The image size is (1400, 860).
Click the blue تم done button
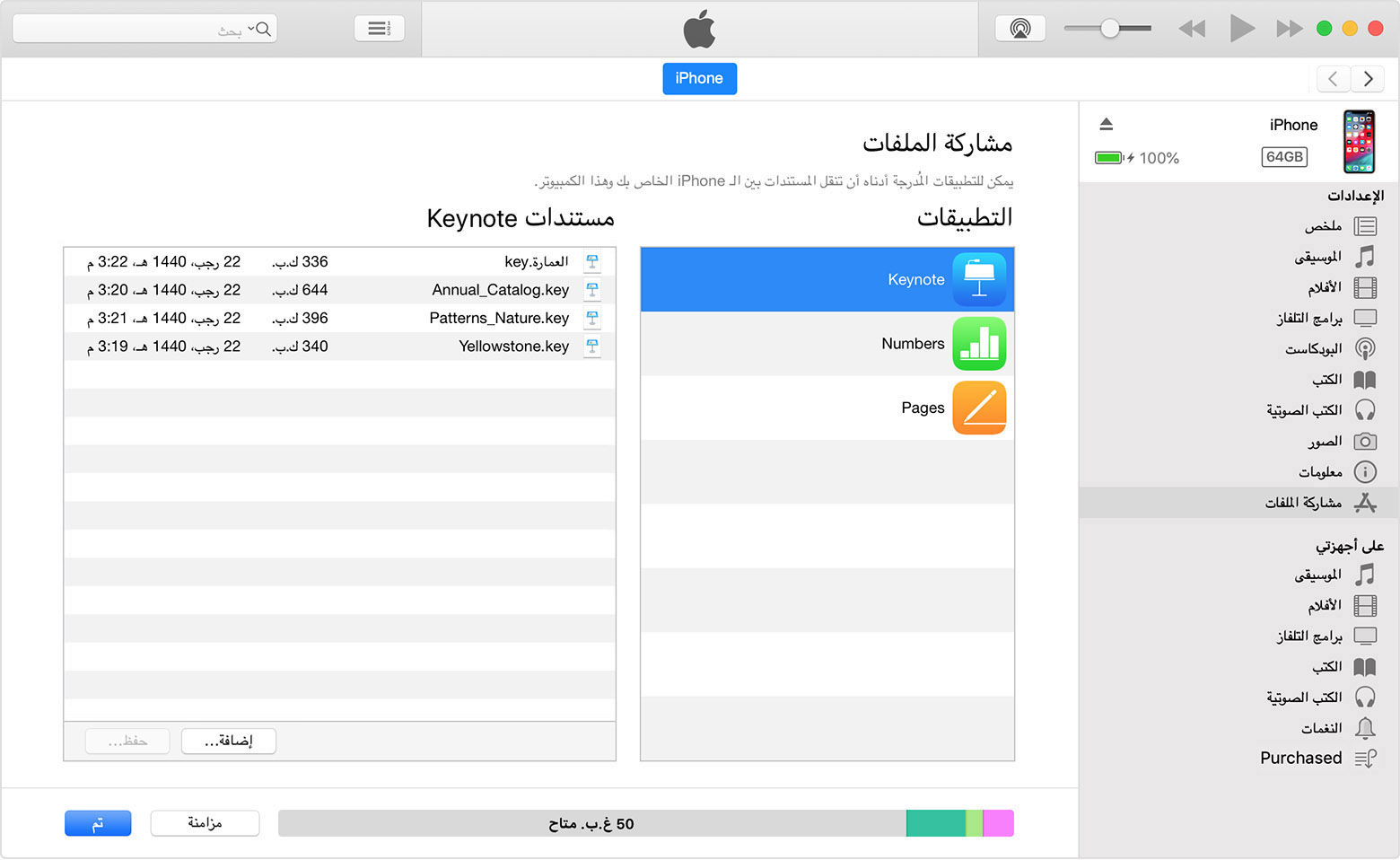(98, 823)
